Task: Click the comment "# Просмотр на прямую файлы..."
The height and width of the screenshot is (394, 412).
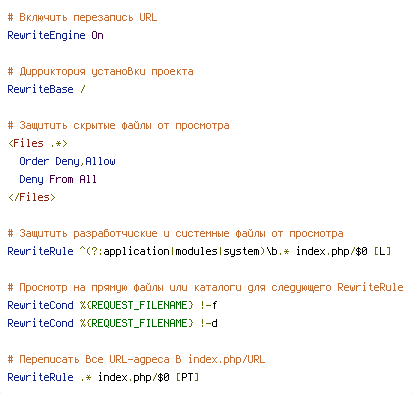Action: pyautogui.click(x=205, y=287)
